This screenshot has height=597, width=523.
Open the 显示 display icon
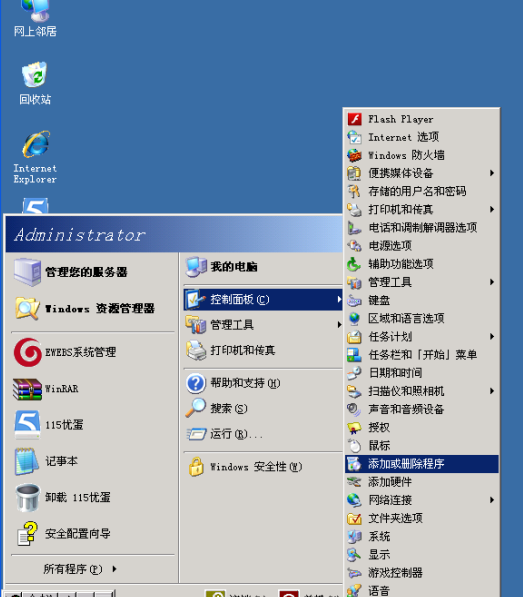354,554
